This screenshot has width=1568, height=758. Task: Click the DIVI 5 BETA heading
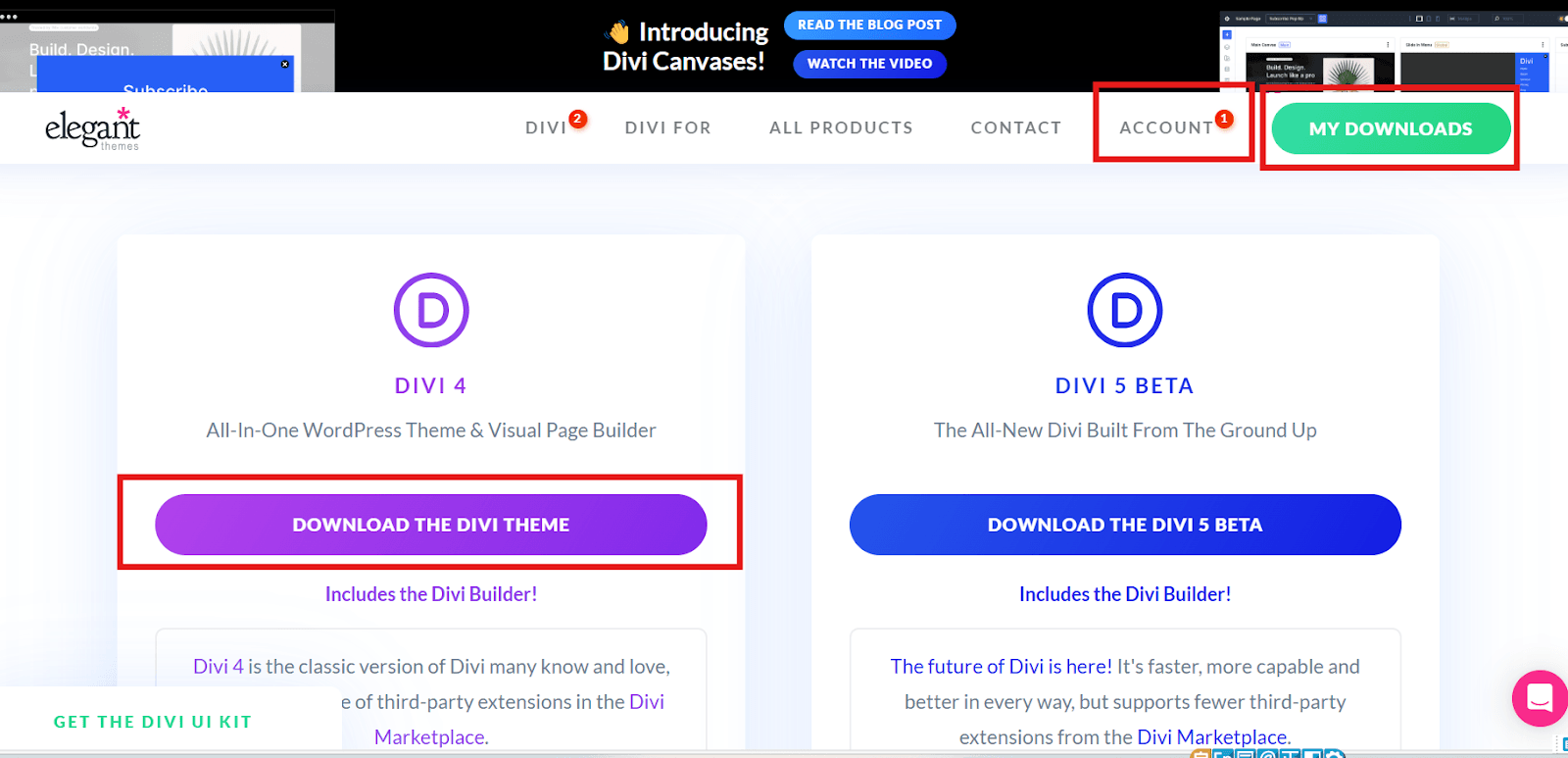[x=1125, y=386]
